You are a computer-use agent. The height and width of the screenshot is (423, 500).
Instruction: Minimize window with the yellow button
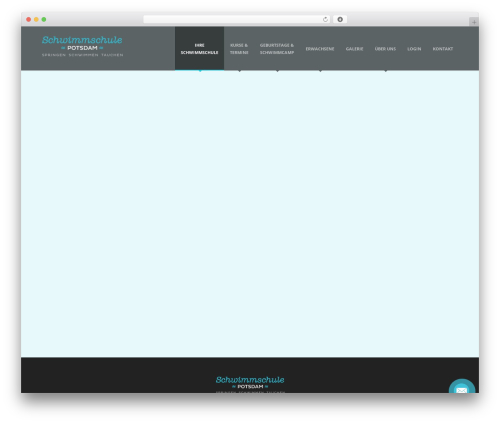click(36, 19)
